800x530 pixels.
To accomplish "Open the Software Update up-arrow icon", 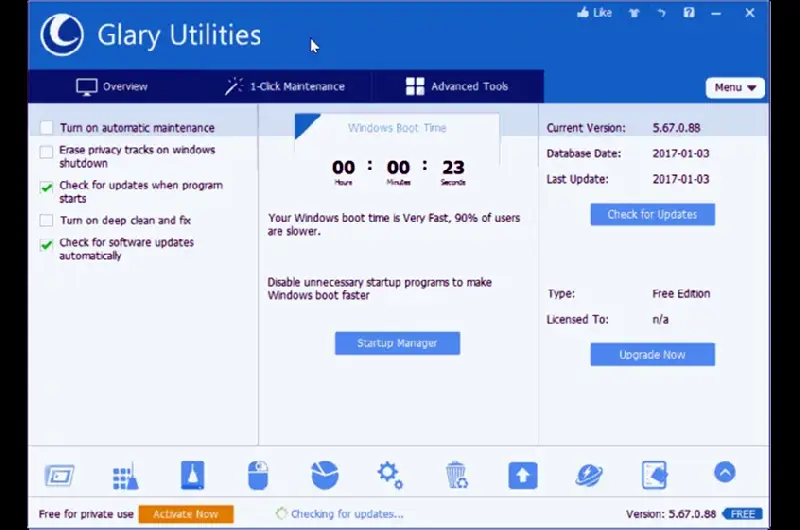I will (x=522, y=475).
